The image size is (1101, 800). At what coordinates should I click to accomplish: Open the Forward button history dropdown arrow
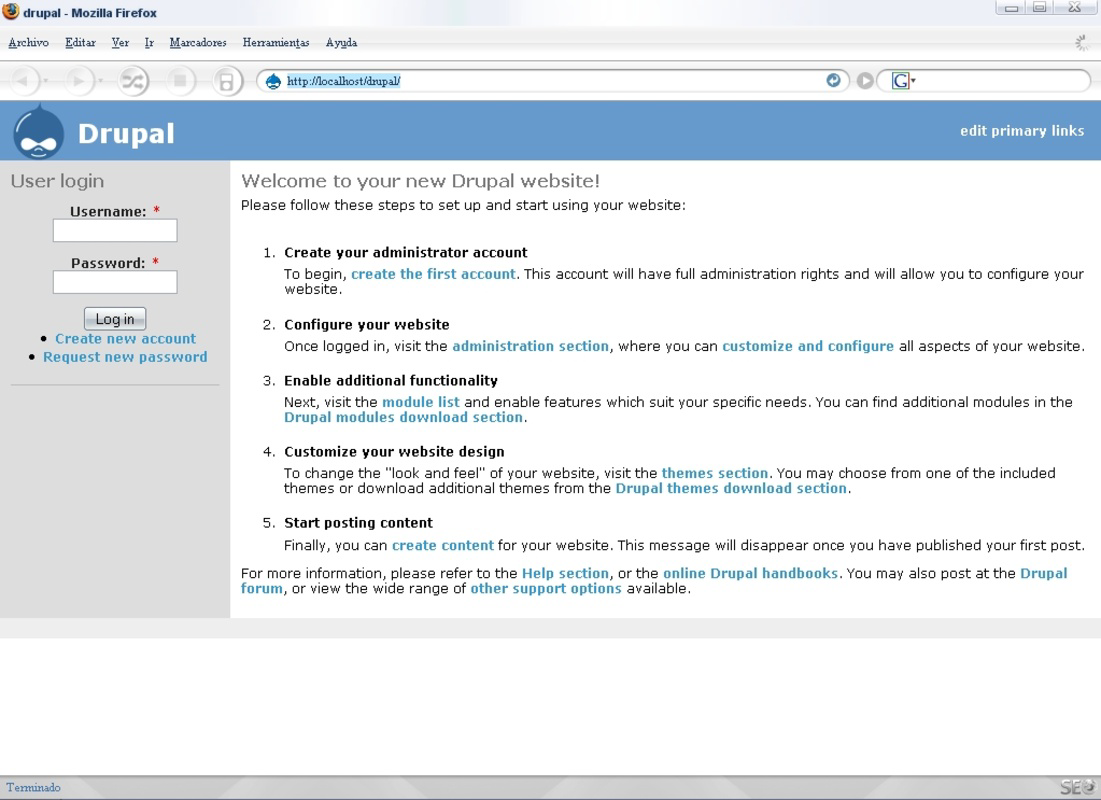point(101,81)
